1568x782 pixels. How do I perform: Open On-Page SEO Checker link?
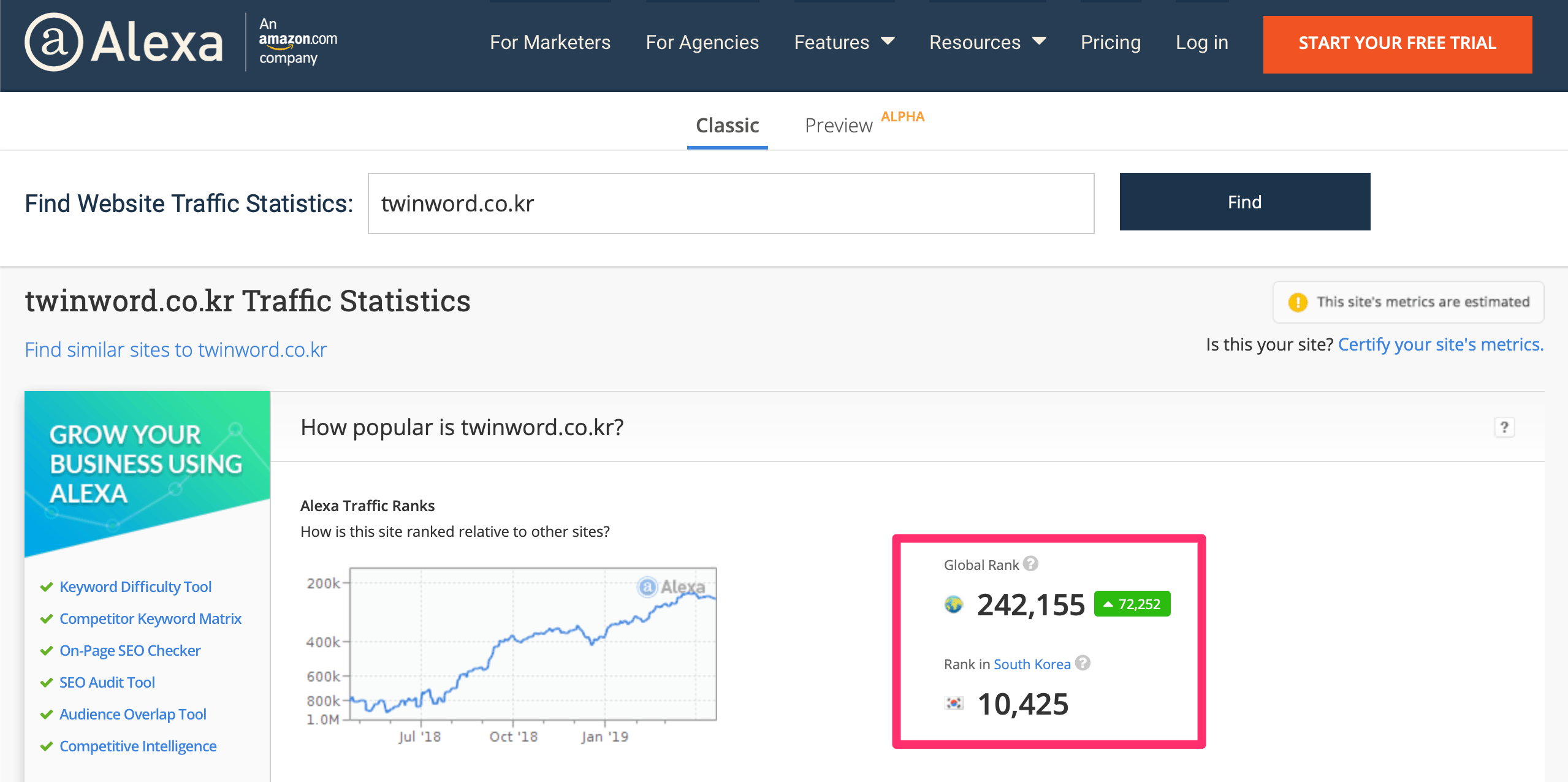(130, 650)
